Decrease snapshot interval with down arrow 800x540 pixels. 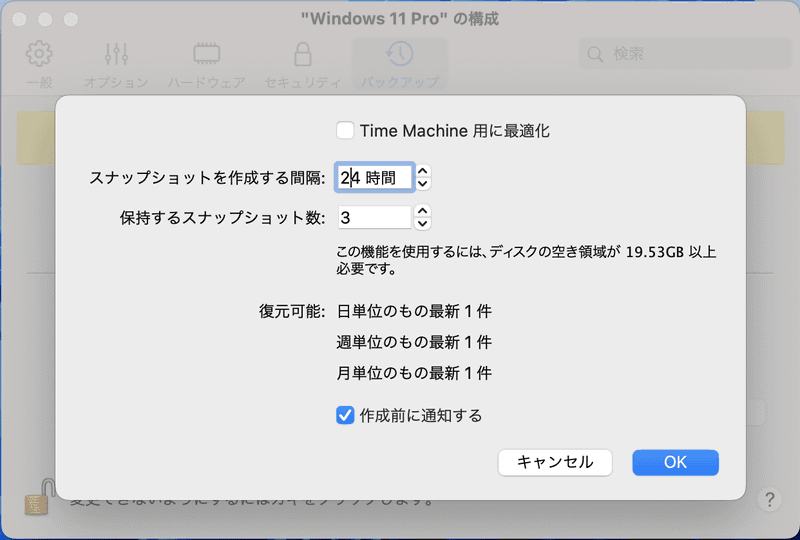pyautogui.click(x=422, y=184)
